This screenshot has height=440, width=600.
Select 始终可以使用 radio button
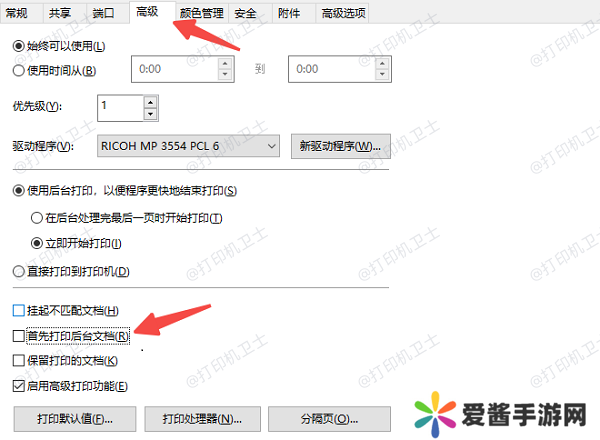click(x=18, y=46)
